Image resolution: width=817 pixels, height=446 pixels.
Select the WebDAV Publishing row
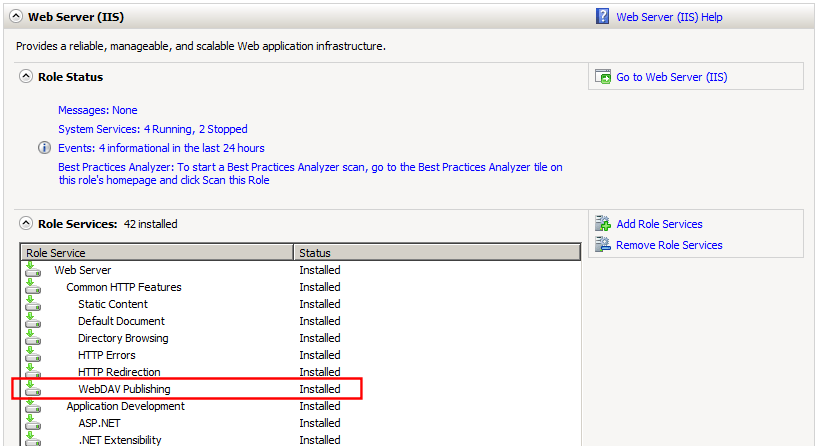tap(124, 389)
